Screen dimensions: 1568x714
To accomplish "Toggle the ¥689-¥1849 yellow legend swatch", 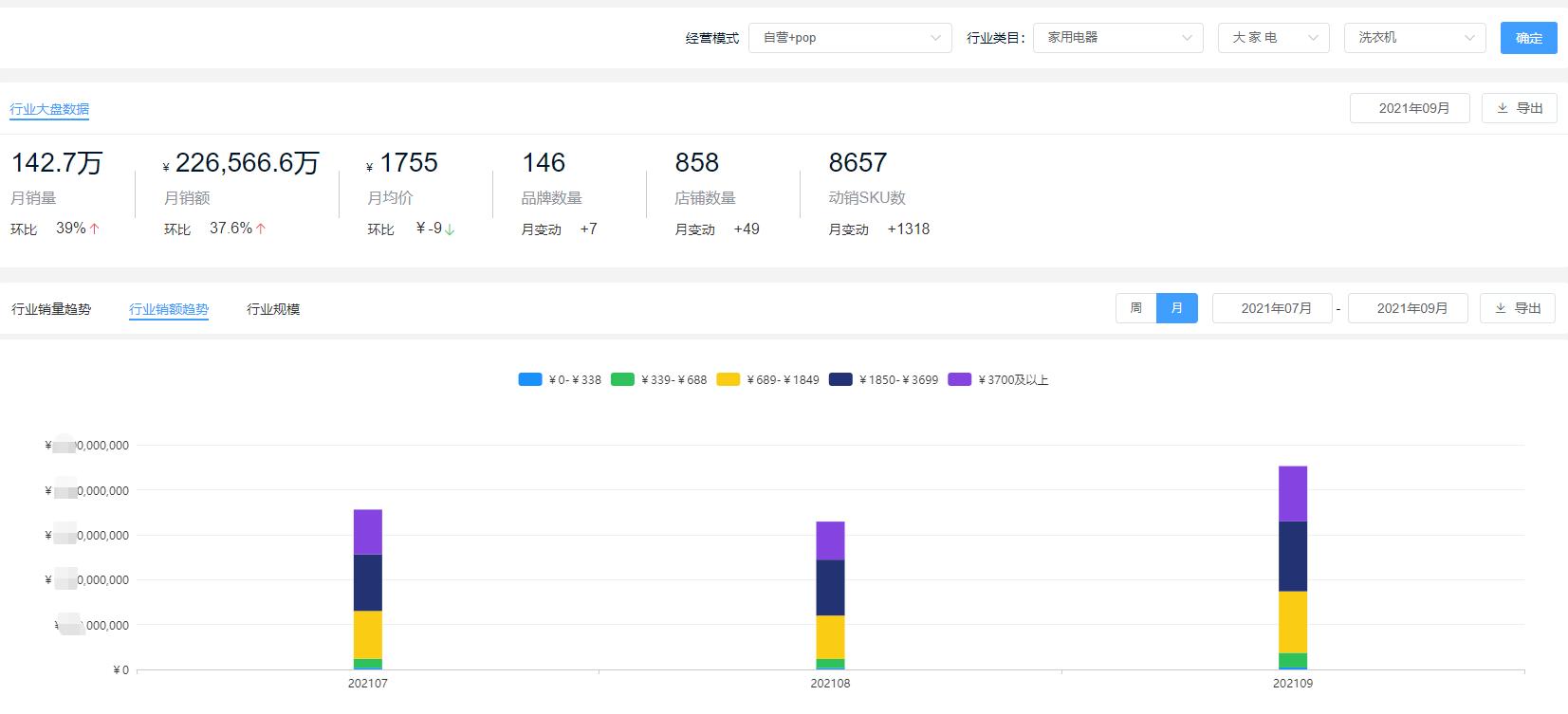I will (728, 379).
